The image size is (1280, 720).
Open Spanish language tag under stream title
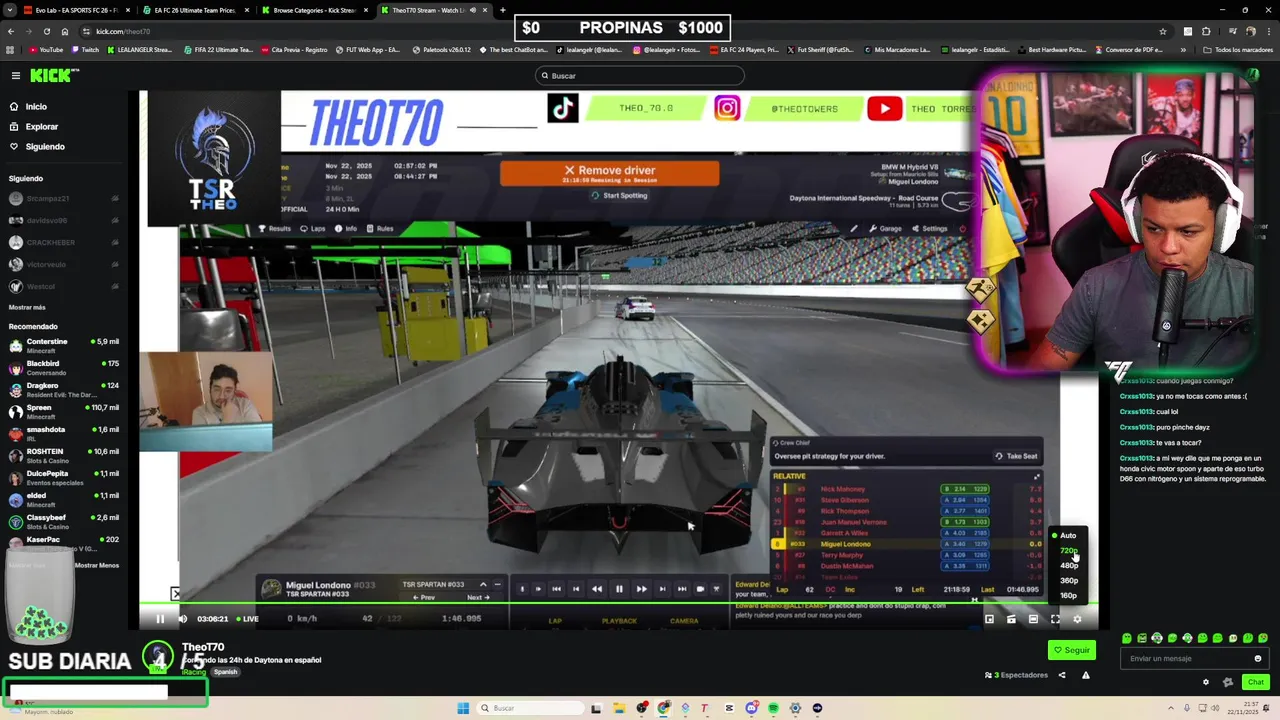[x=226, y=672]
